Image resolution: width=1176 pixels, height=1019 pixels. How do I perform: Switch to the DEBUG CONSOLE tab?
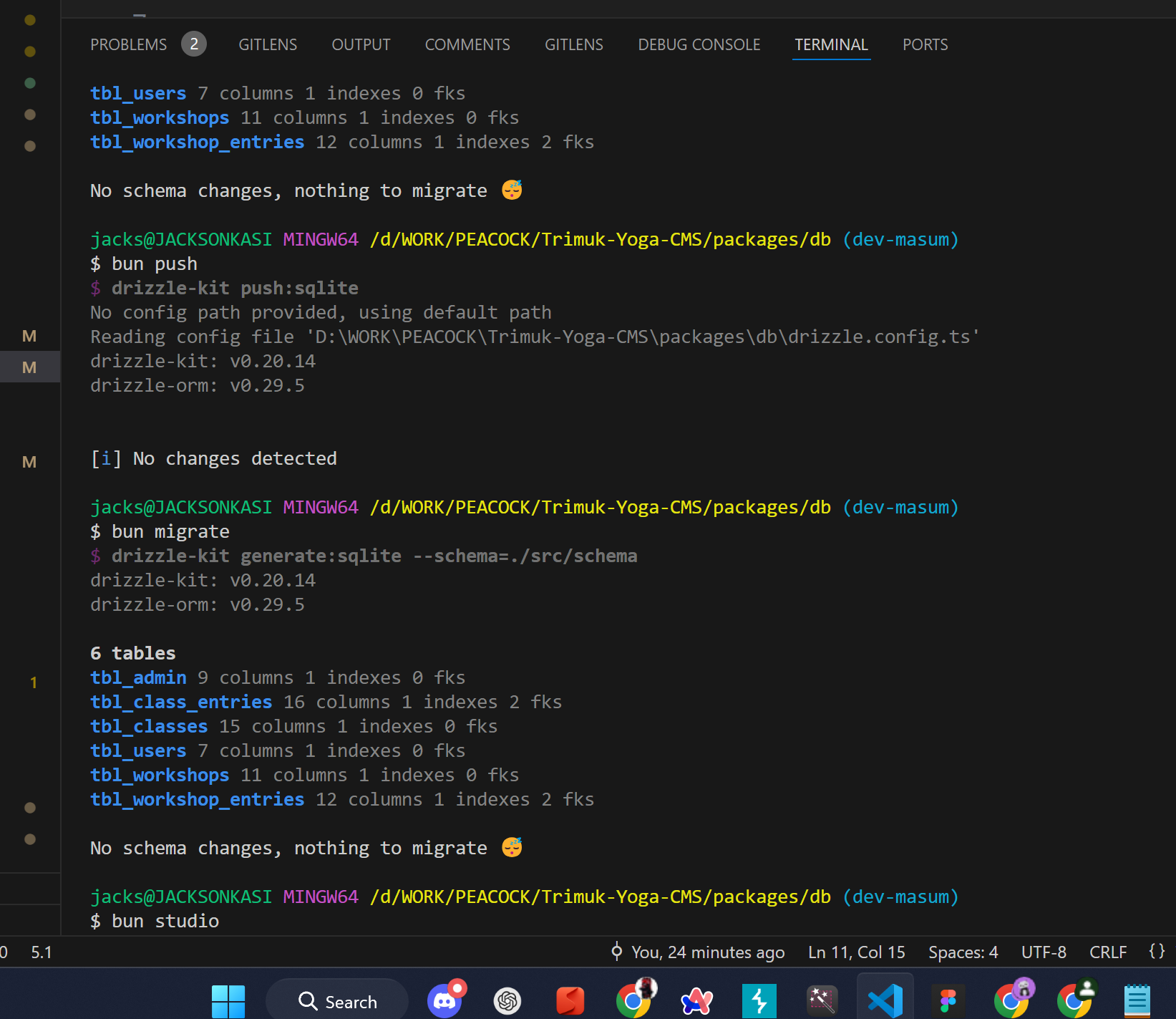click(x=699, y=44)
